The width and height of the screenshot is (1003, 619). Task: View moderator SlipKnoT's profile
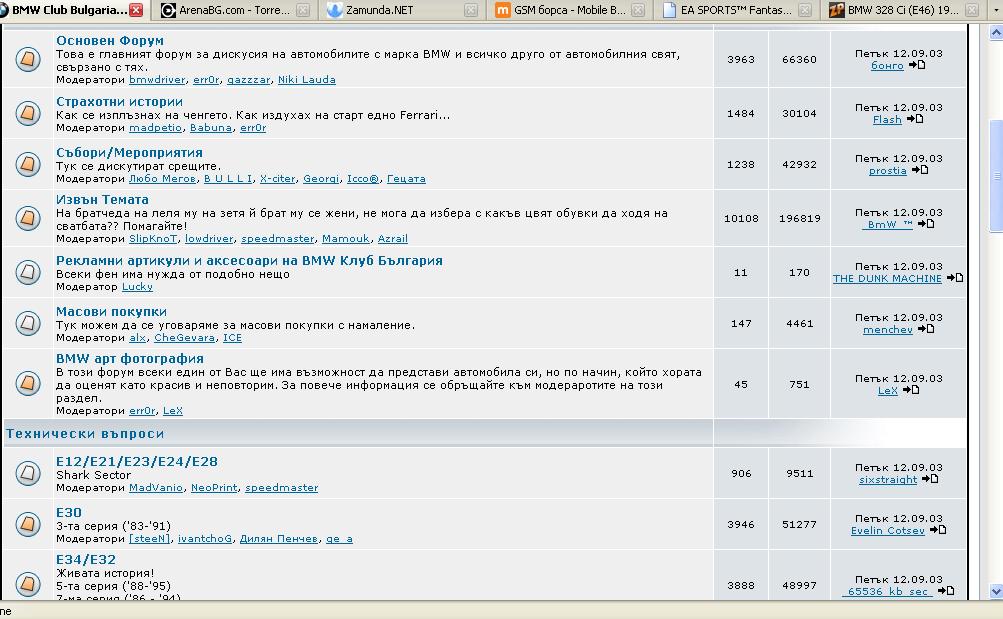pyautogui.click(x=153, y=239)
